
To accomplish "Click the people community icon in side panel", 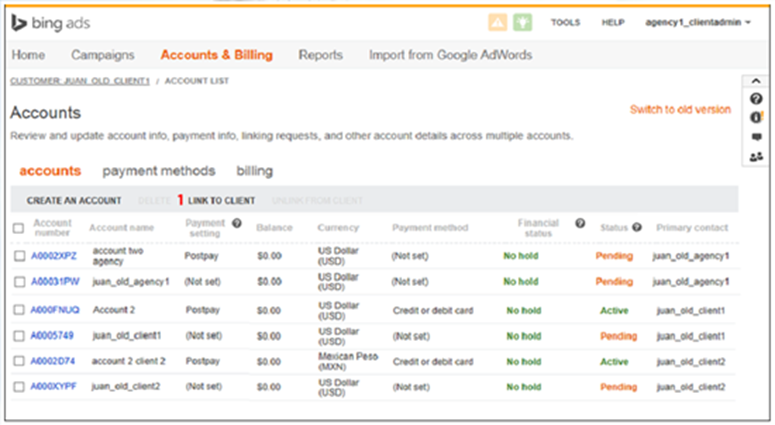I will point(756,156).
